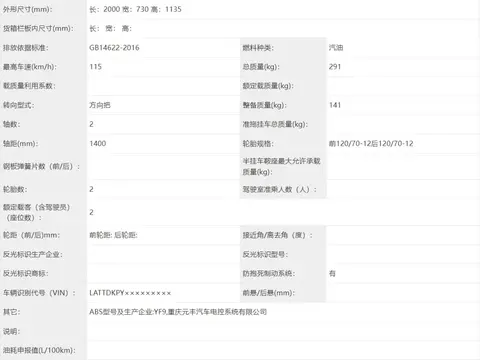Click the total mass value 291

tap(335, 67)
